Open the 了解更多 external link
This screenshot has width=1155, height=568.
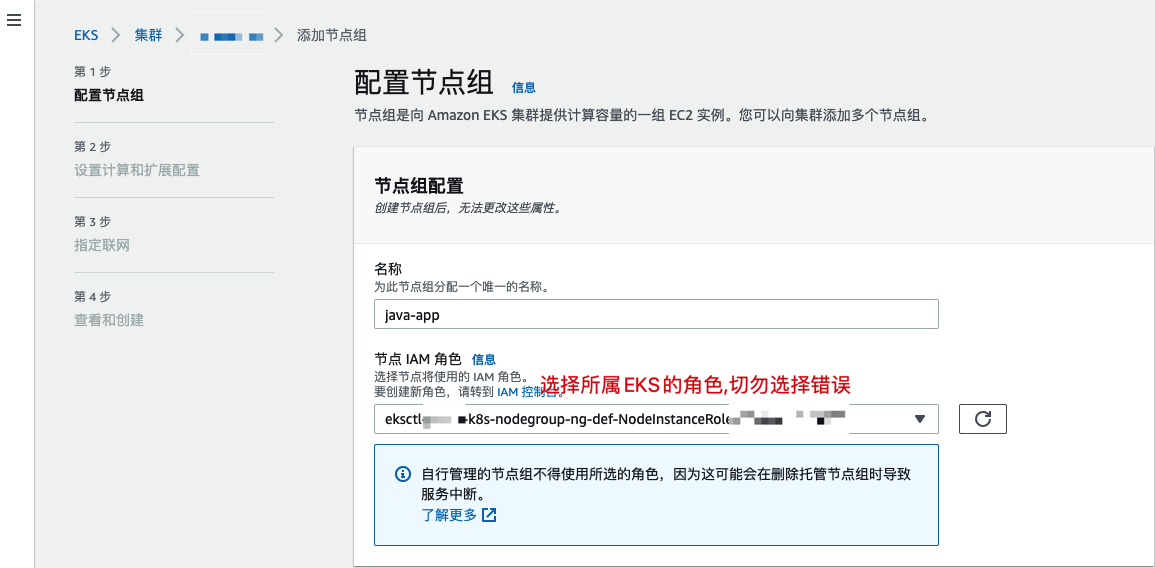[449, 515]
